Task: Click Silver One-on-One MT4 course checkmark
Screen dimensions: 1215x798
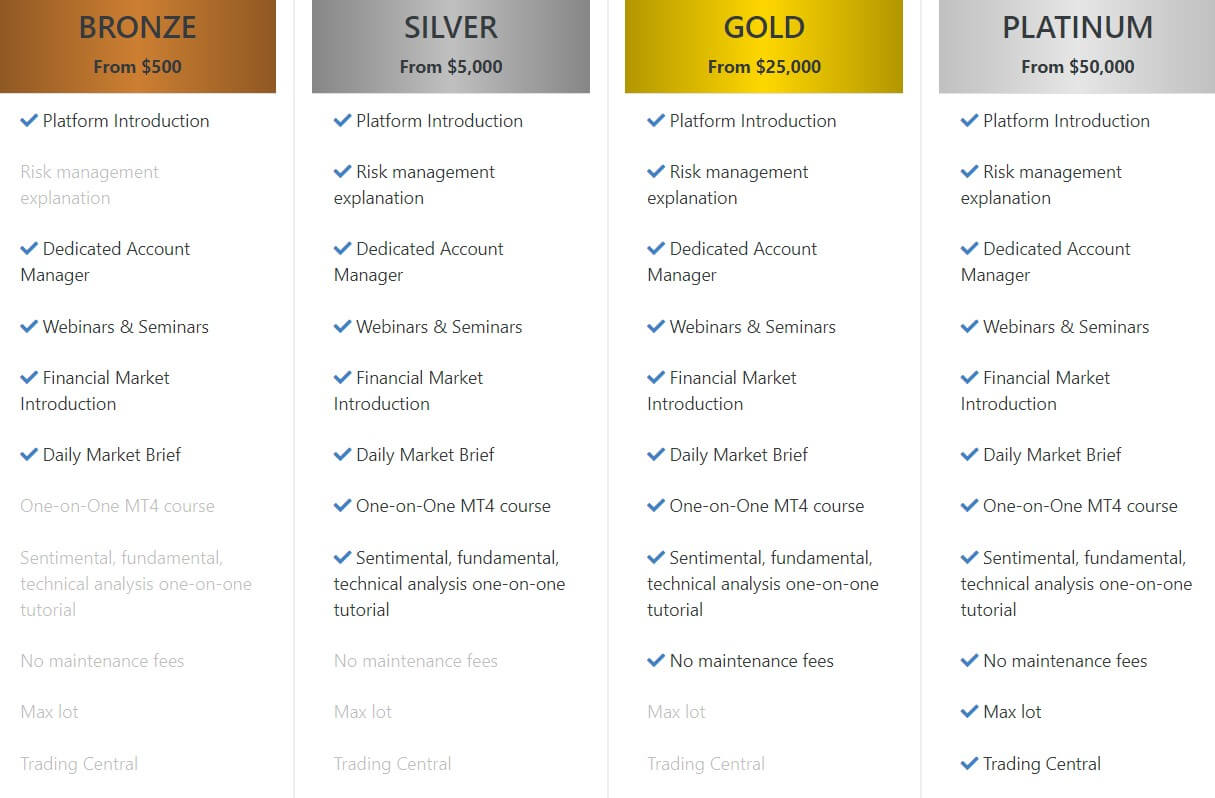Action: tap(342, 506)
